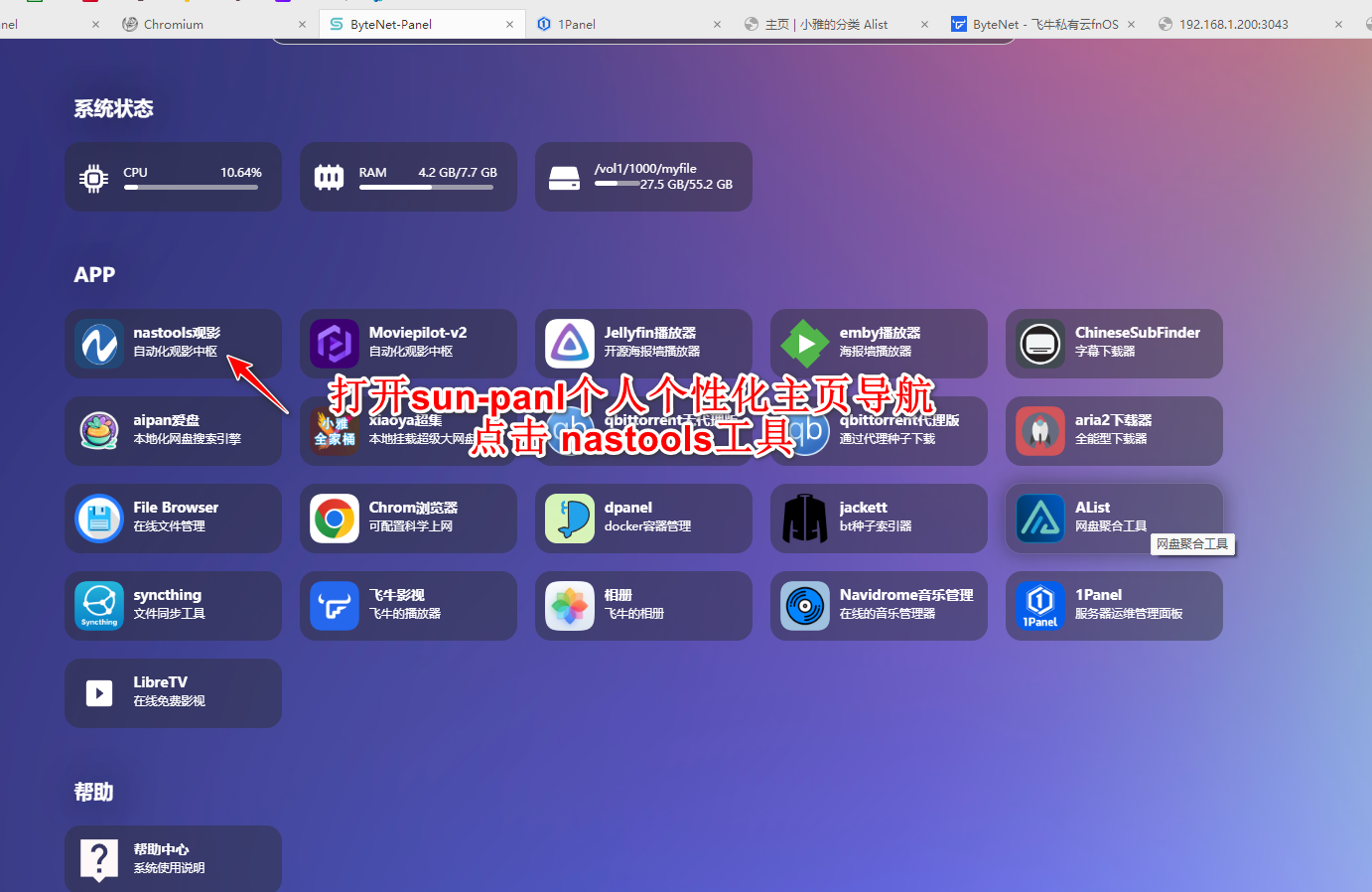Viewport: 1372px width, 892px height.
Task: Open the ChineseSubFinder subtitle icon
Action: click(x=1040, y=344)
